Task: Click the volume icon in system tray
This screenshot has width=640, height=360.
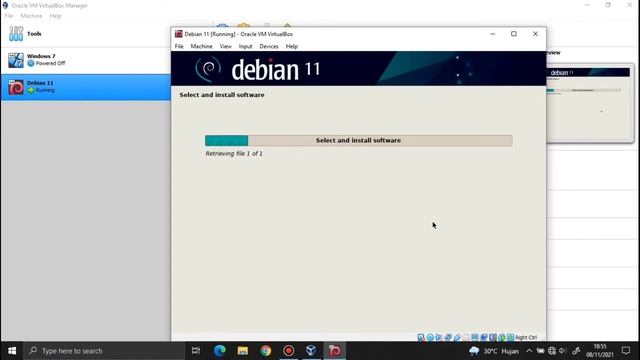Action: pos(562,351)
